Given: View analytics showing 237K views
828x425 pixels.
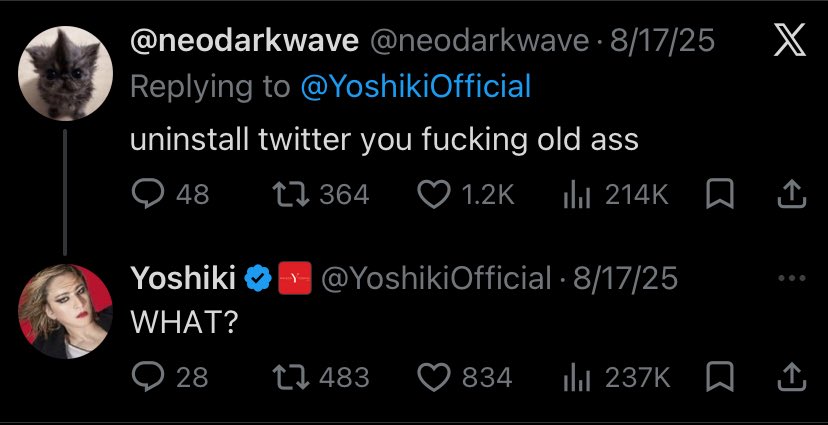Looking at the screenshot, I should pyautogui.click(x=616, y=377).
